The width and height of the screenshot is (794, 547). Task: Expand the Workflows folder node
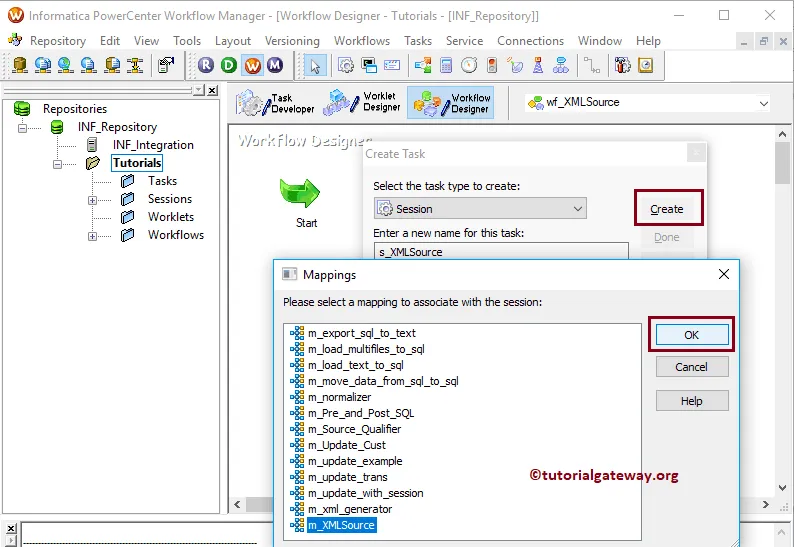point(92,236)
